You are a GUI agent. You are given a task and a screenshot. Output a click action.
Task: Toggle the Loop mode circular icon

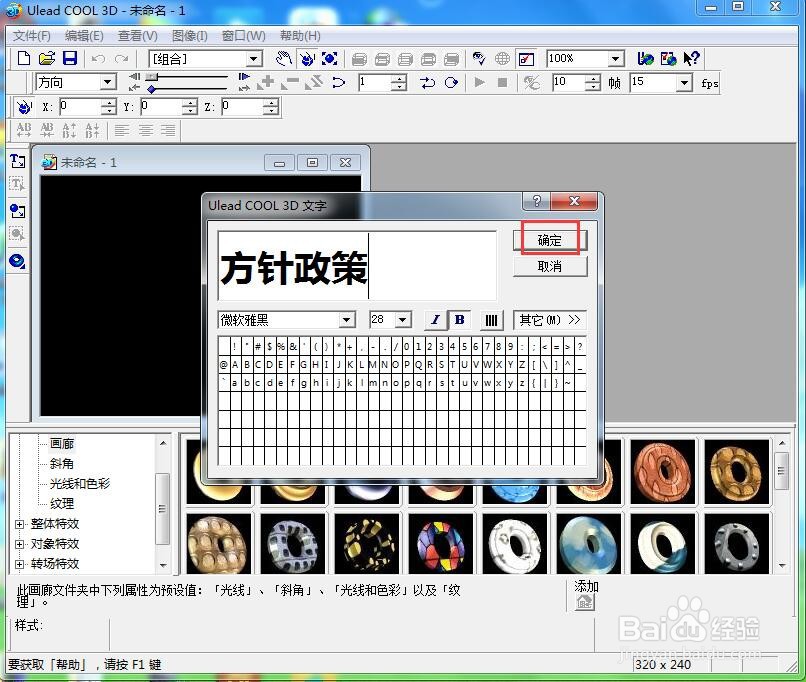coord(451,82)
